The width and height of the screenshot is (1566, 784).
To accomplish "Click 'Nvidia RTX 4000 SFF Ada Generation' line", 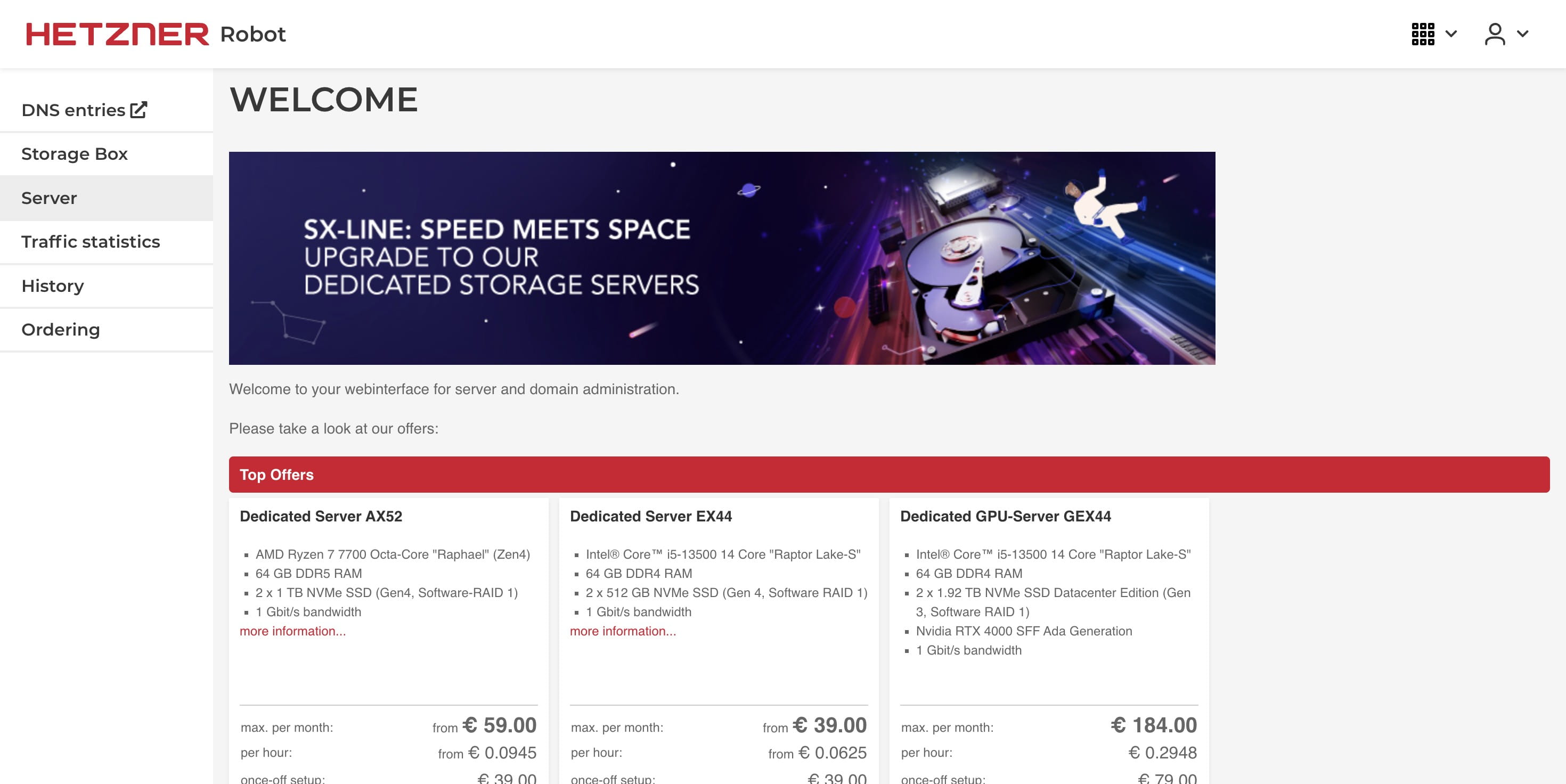I will click(1024, 631).
